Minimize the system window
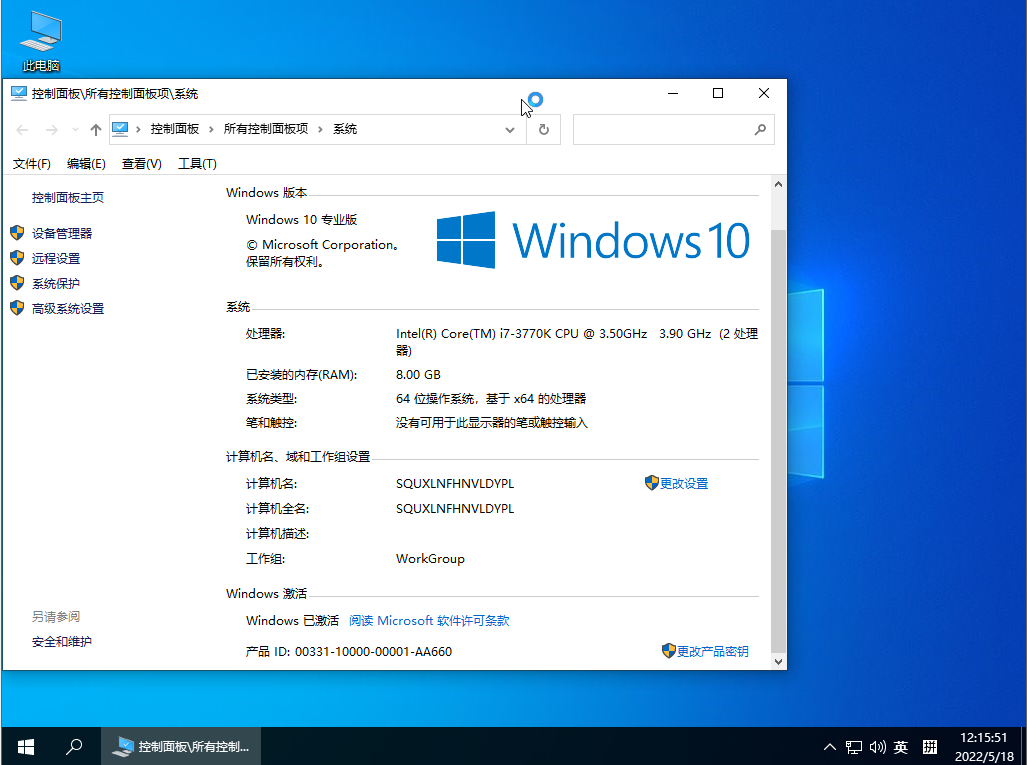 [673, 94]
